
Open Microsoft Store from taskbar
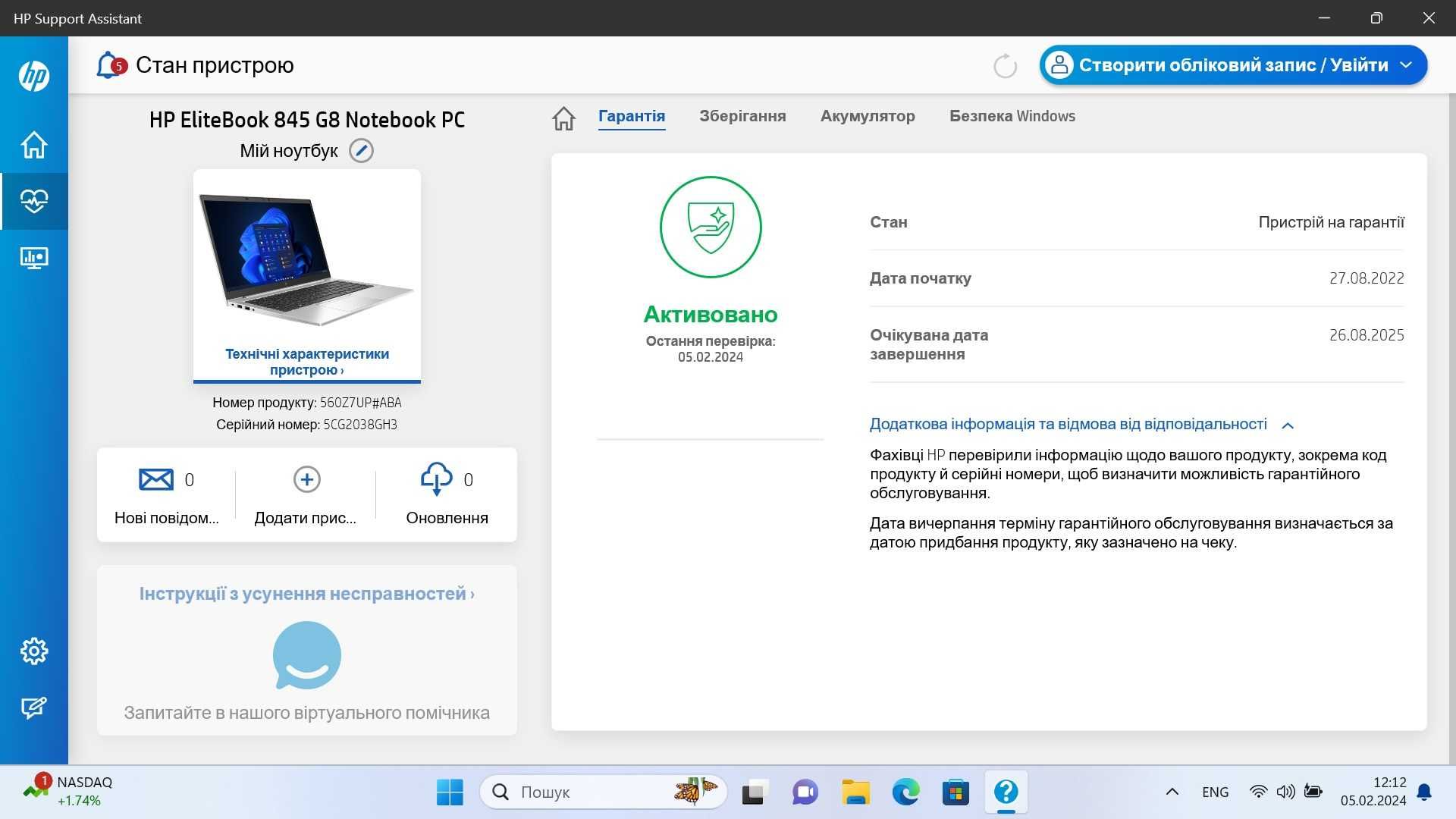click(x=955, y=792)
